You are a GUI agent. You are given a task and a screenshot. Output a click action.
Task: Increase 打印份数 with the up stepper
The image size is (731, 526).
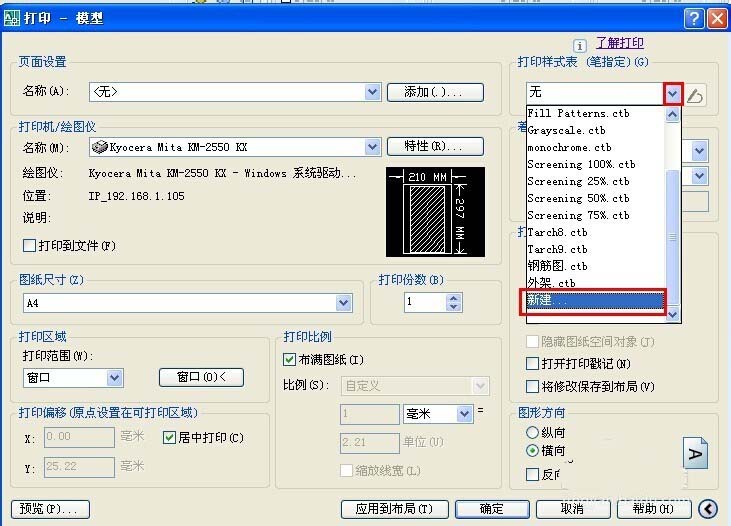tap(453, 298)
